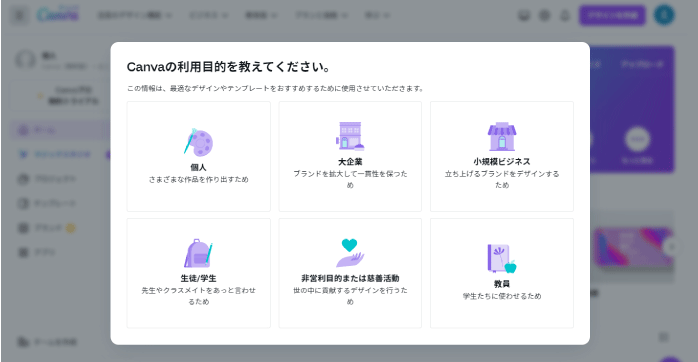Open the account avatar in the top right
Screen dimensions: 698x362
point(664,15)
